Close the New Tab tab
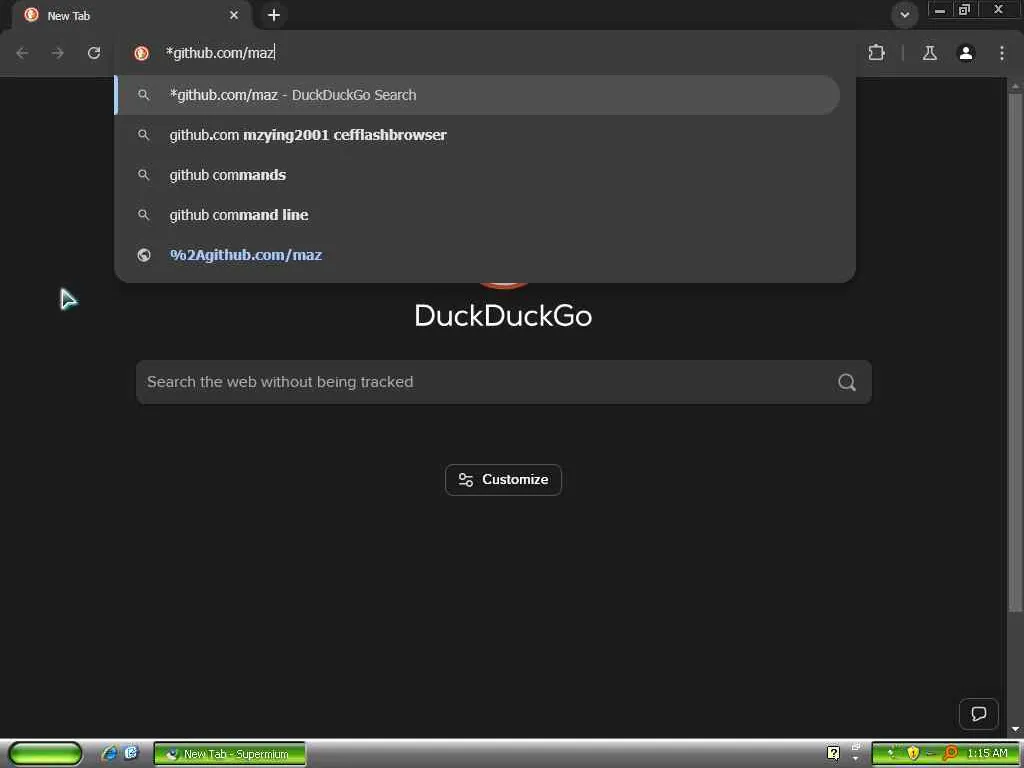 (234, 15)
